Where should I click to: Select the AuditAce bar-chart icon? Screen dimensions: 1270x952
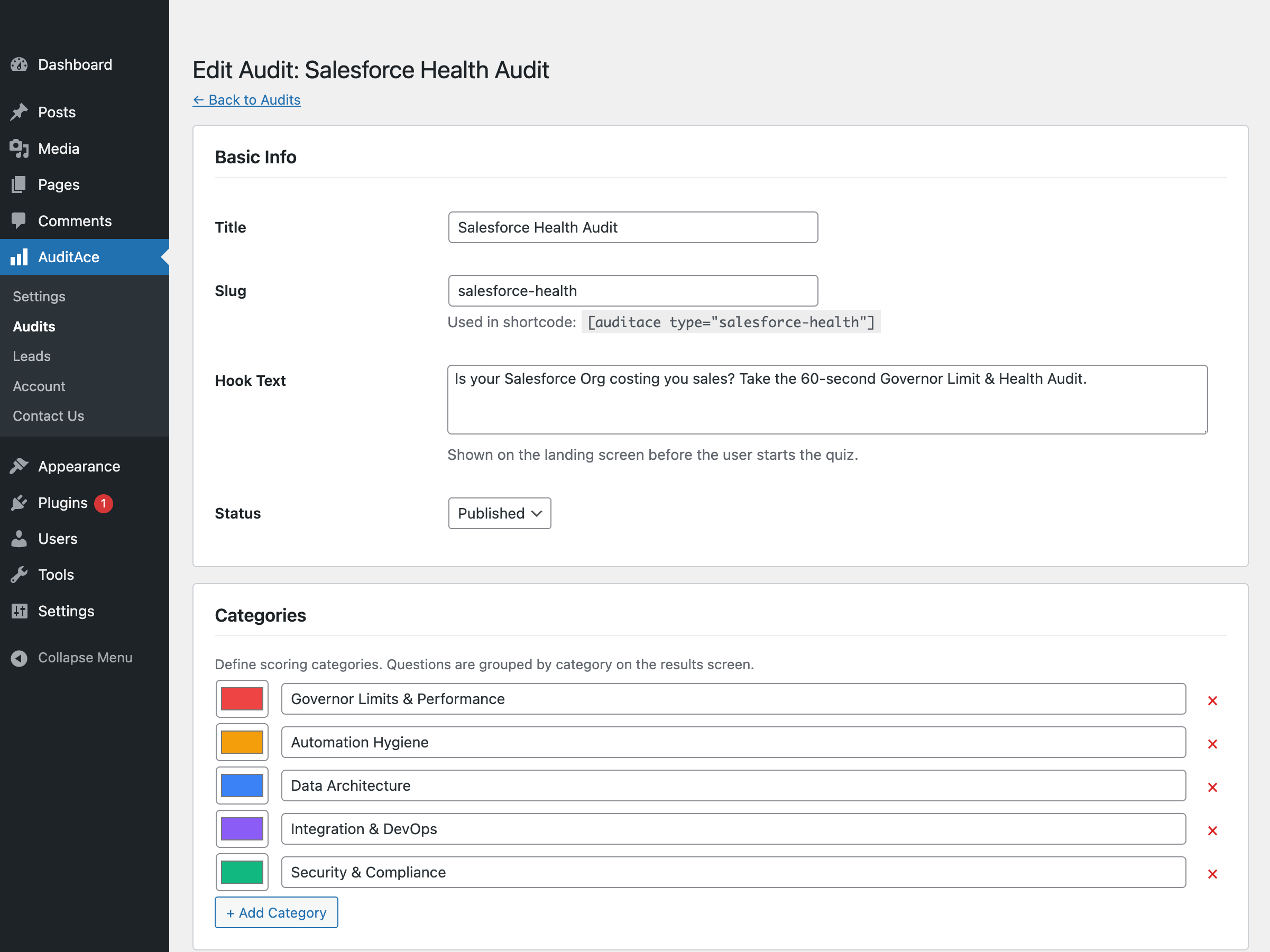click(x=20, y=257)
